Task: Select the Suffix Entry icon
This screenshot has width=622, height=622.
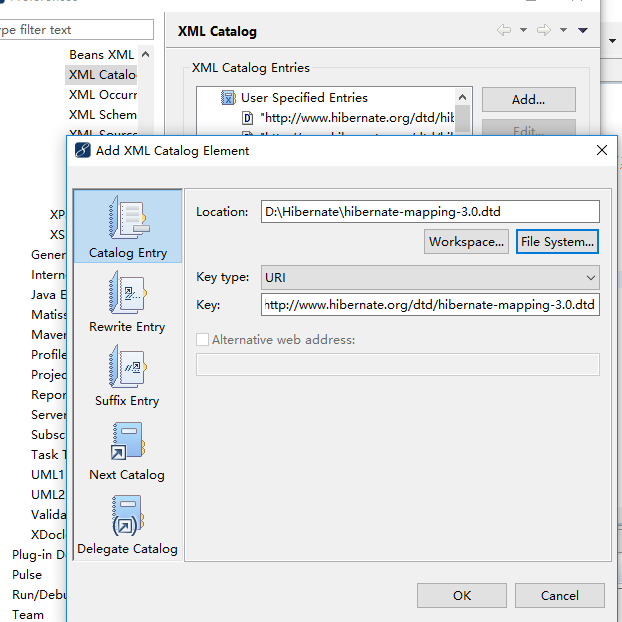Action: pos(128,366)
